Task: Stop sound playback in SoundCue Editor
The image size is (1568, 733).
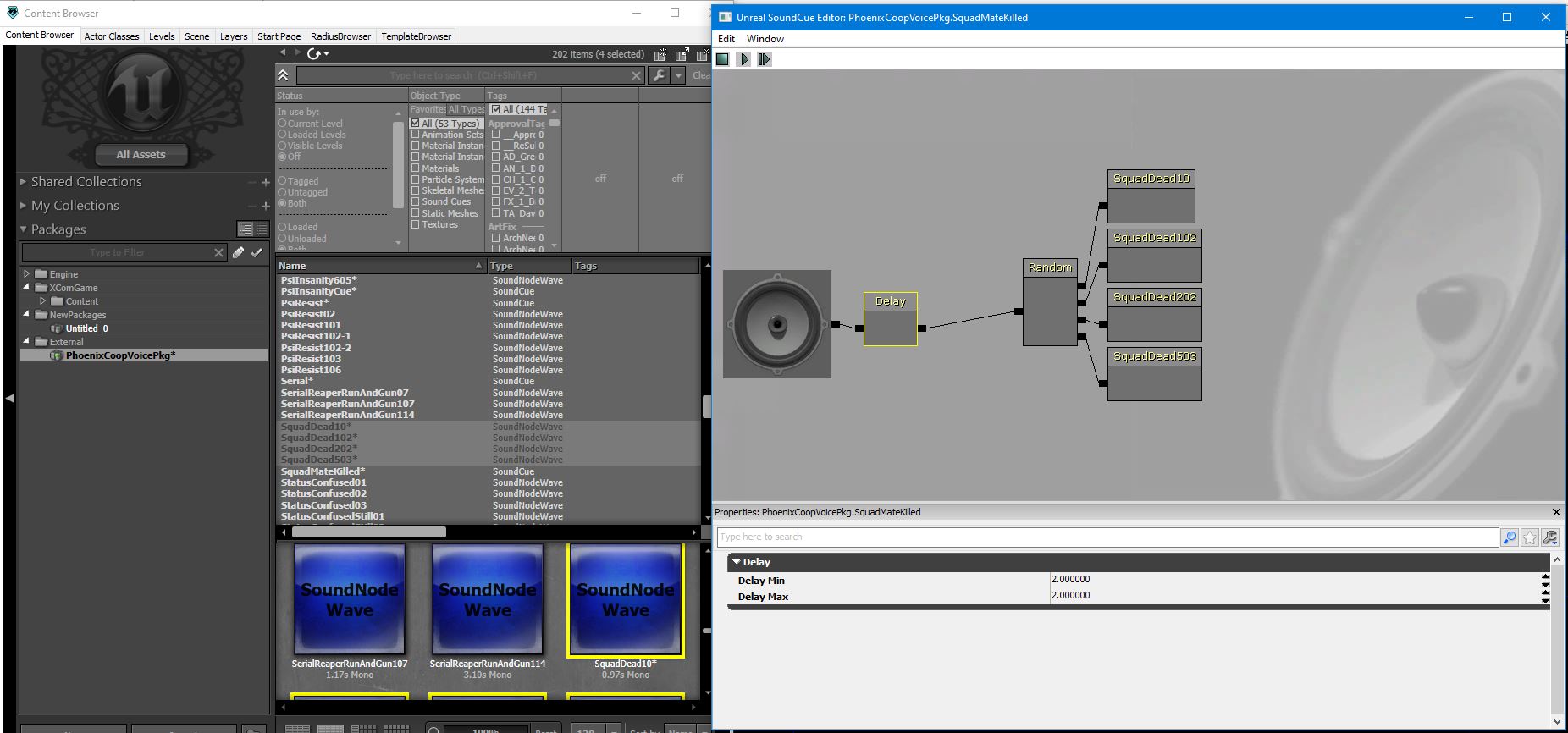Action: click(722, 59)
